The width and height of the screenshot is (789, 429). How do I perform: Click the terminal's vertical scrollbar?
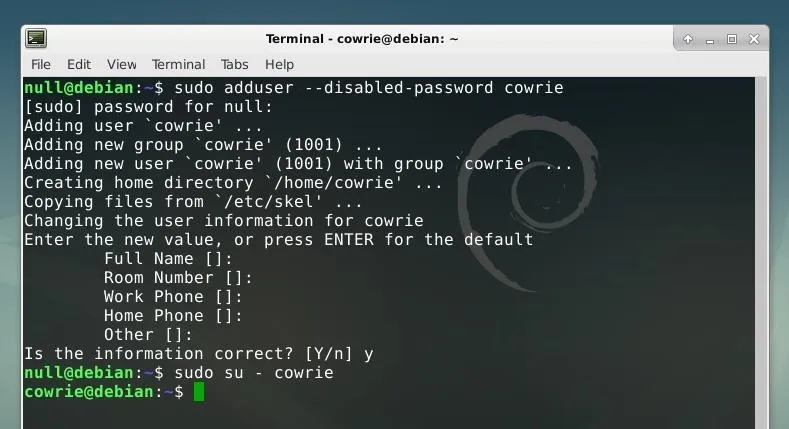(x=760, y=253)
